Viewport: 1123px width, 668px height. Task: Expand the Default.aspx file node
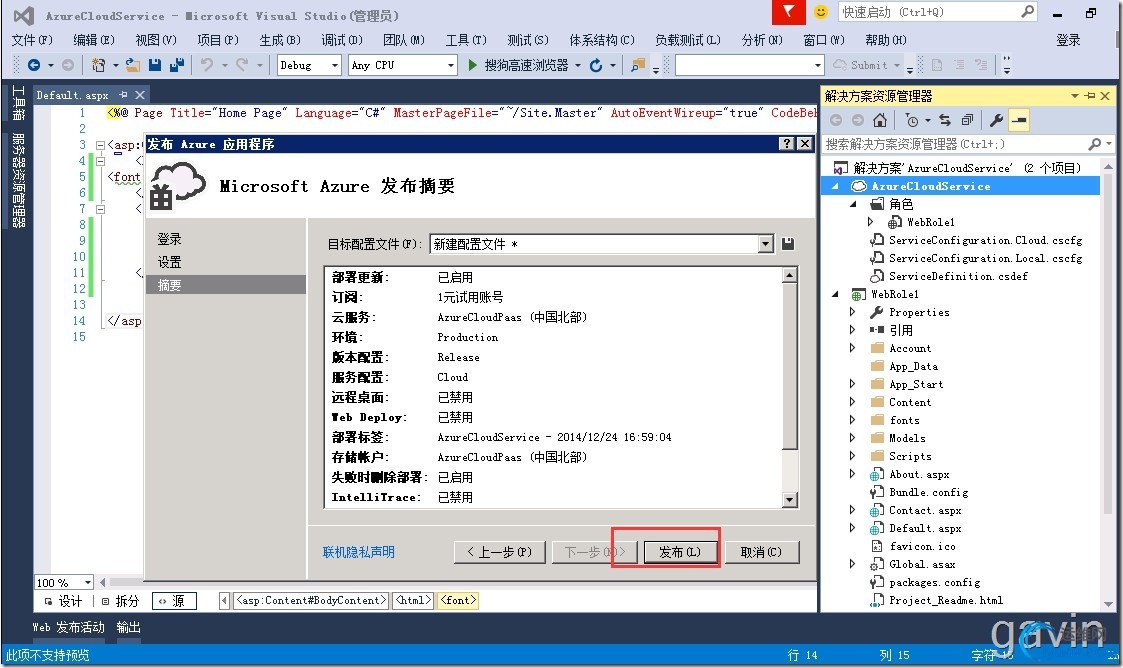click(x=852, y=528)
